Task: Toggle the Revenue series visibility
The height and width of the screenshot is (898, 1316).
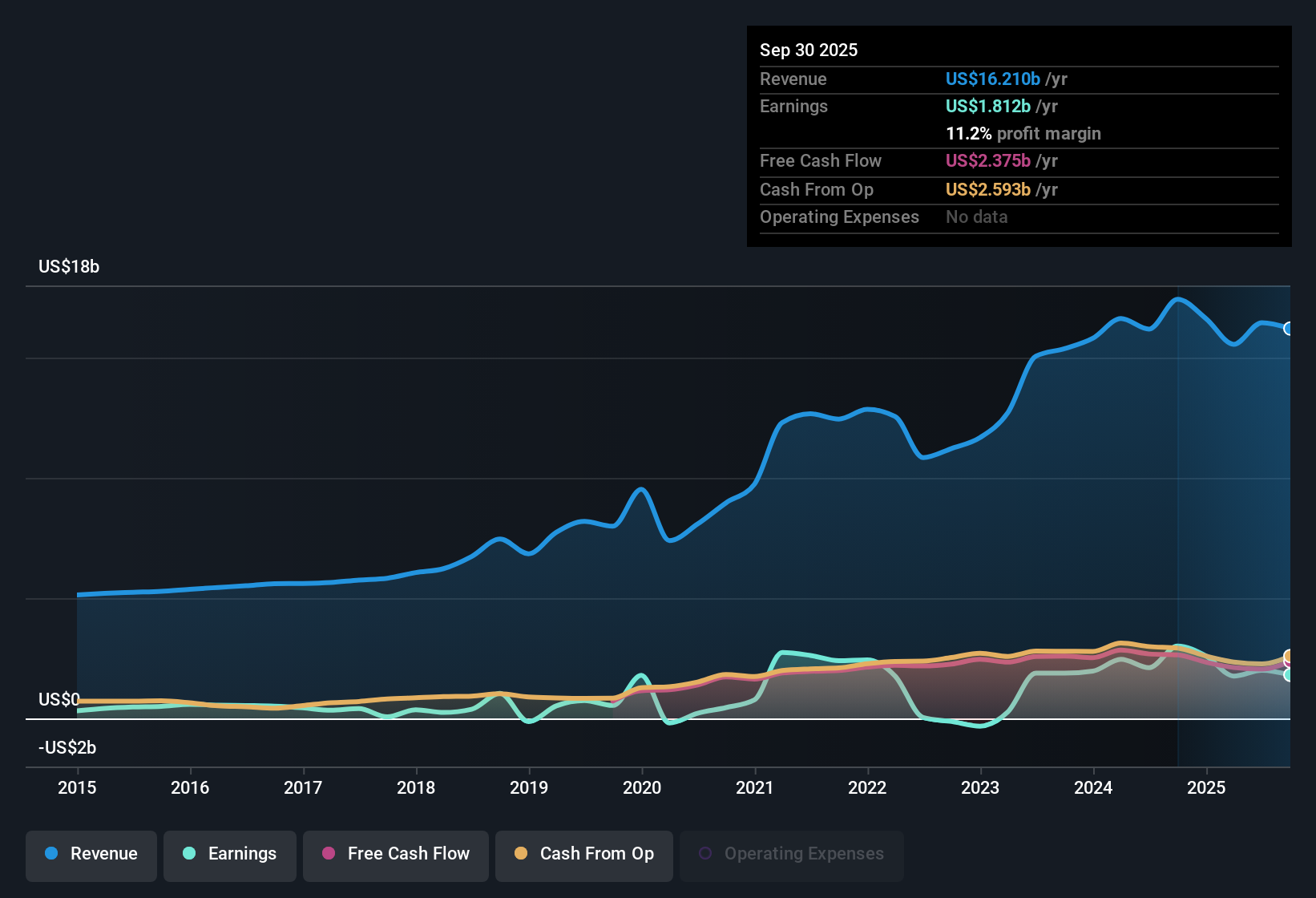Action: (x=91, y=855)
